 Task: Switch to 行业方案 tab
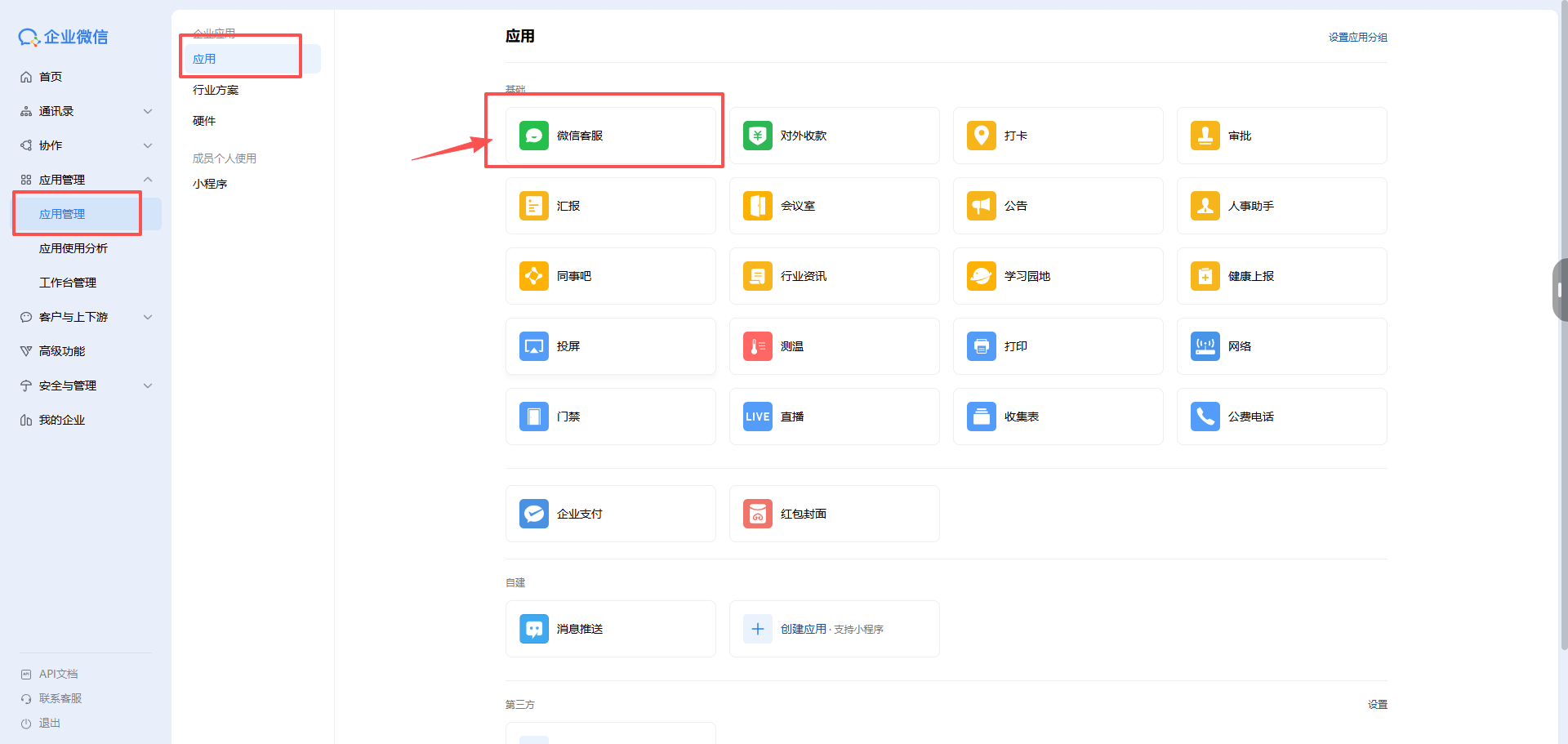pos(216,90)
